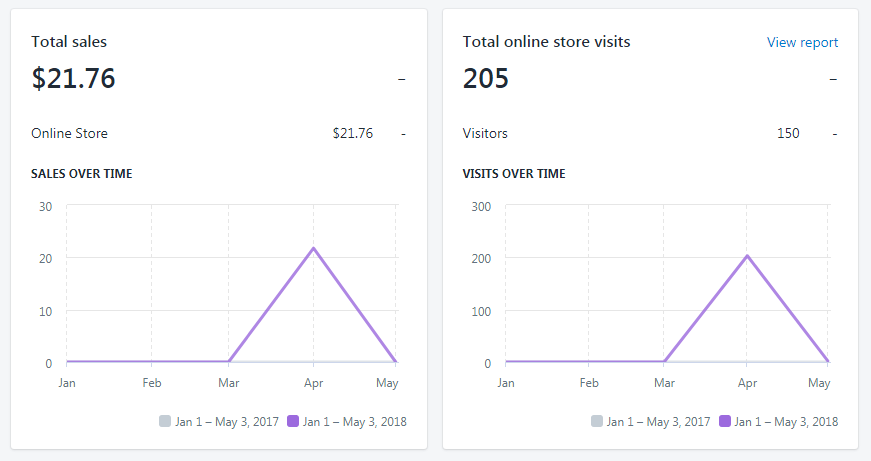Click the 300 y-axis label on visits chart

[481, 207]
